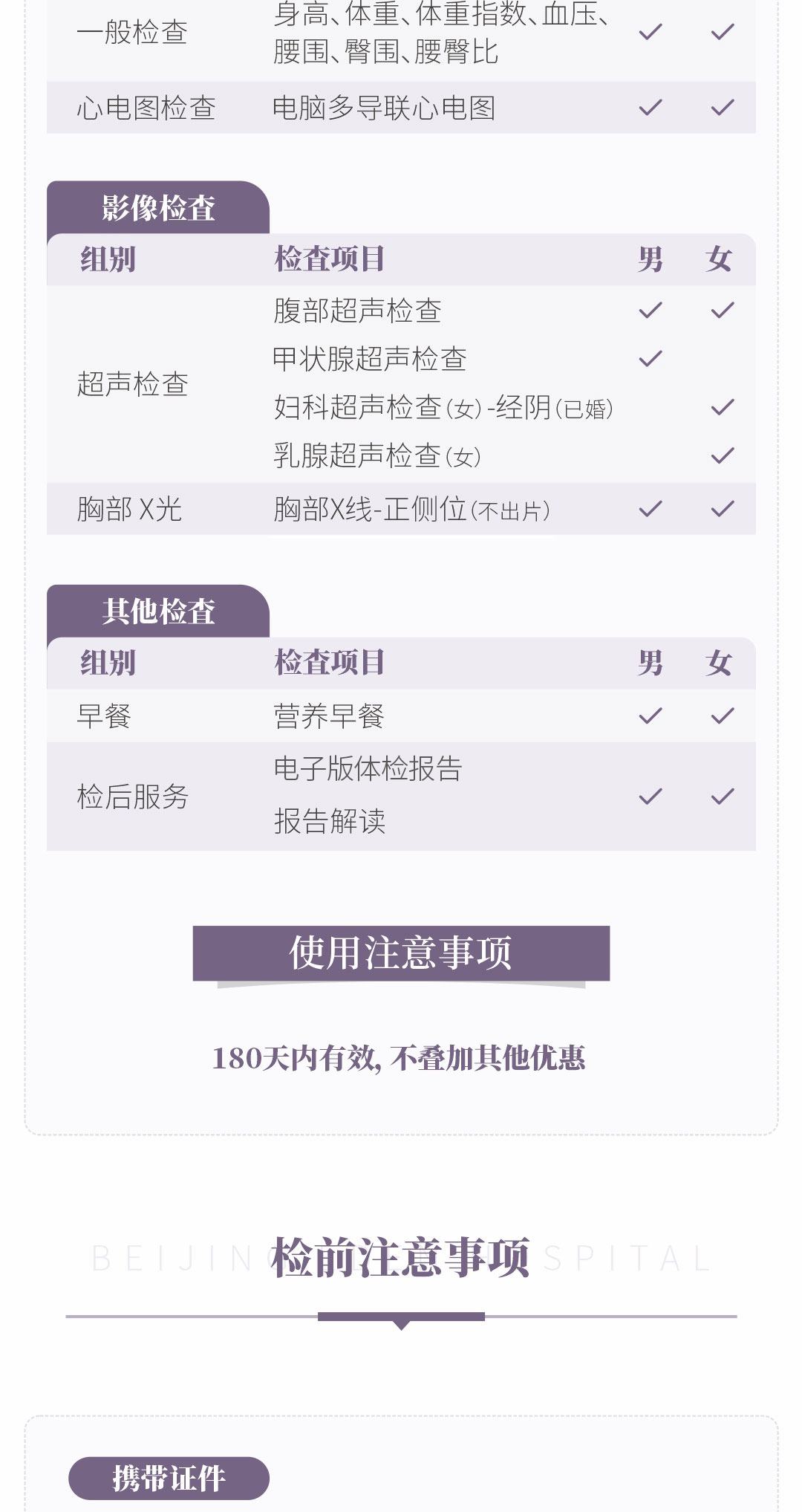
Task: Click male checkmark in 检后服务 row
Action: (x=650, y=796)
